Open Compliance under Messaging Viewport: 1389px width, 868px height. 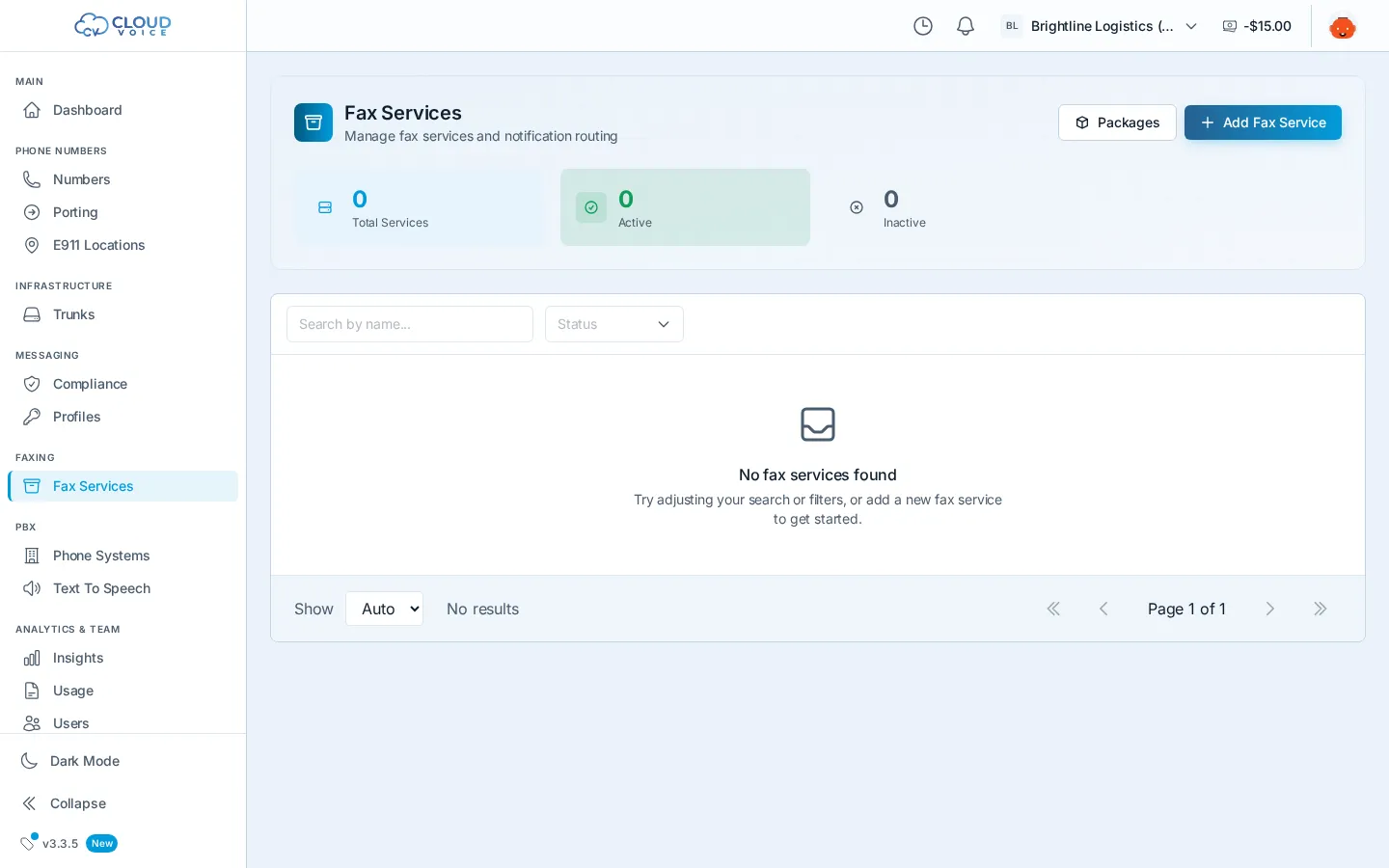tap(123, 384)
